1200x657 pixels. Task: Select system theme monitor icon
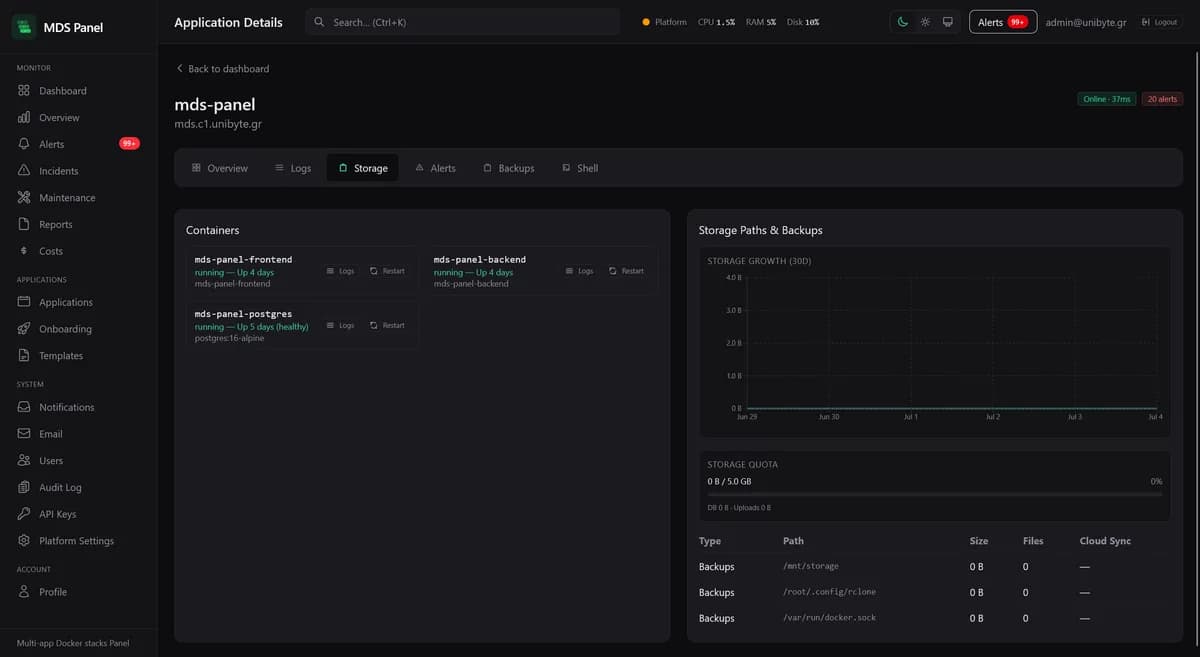(x=947, y=22)
